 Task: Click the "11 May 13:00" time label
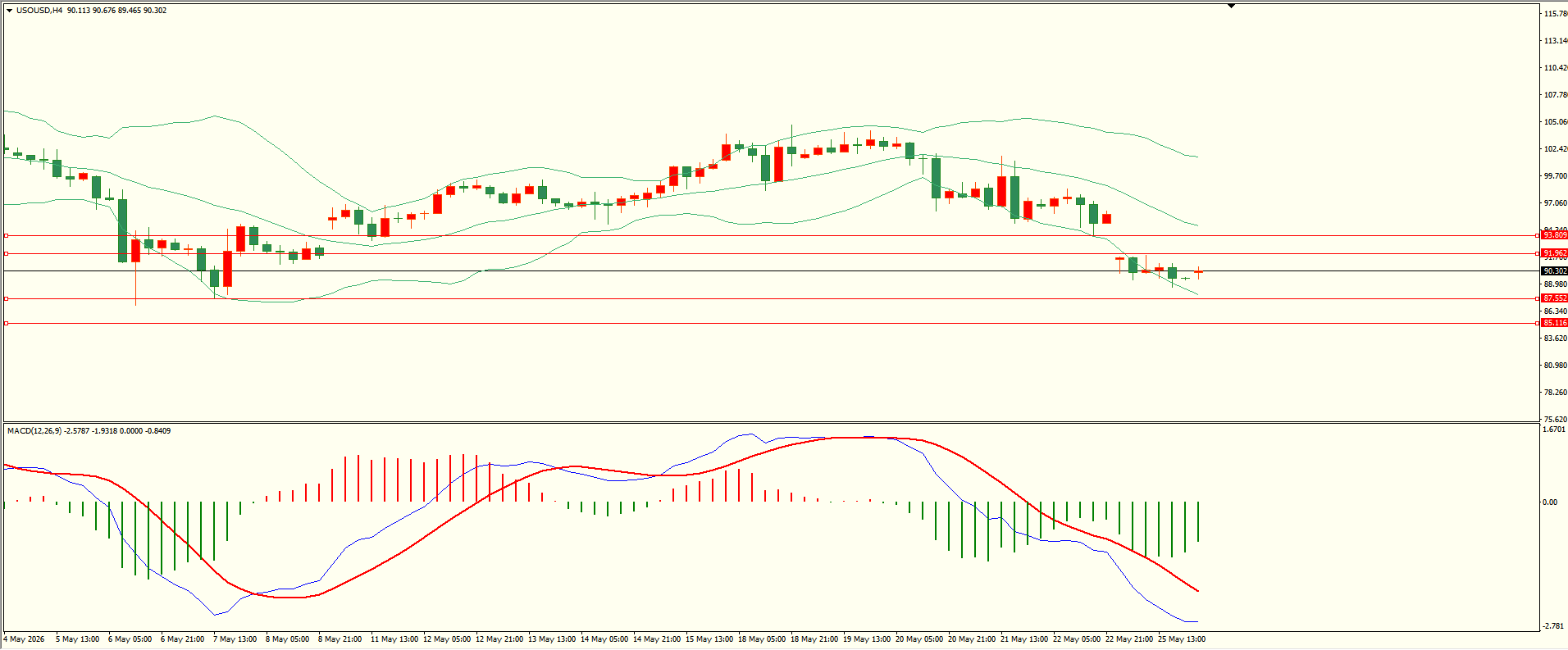(x=394, y=639)
